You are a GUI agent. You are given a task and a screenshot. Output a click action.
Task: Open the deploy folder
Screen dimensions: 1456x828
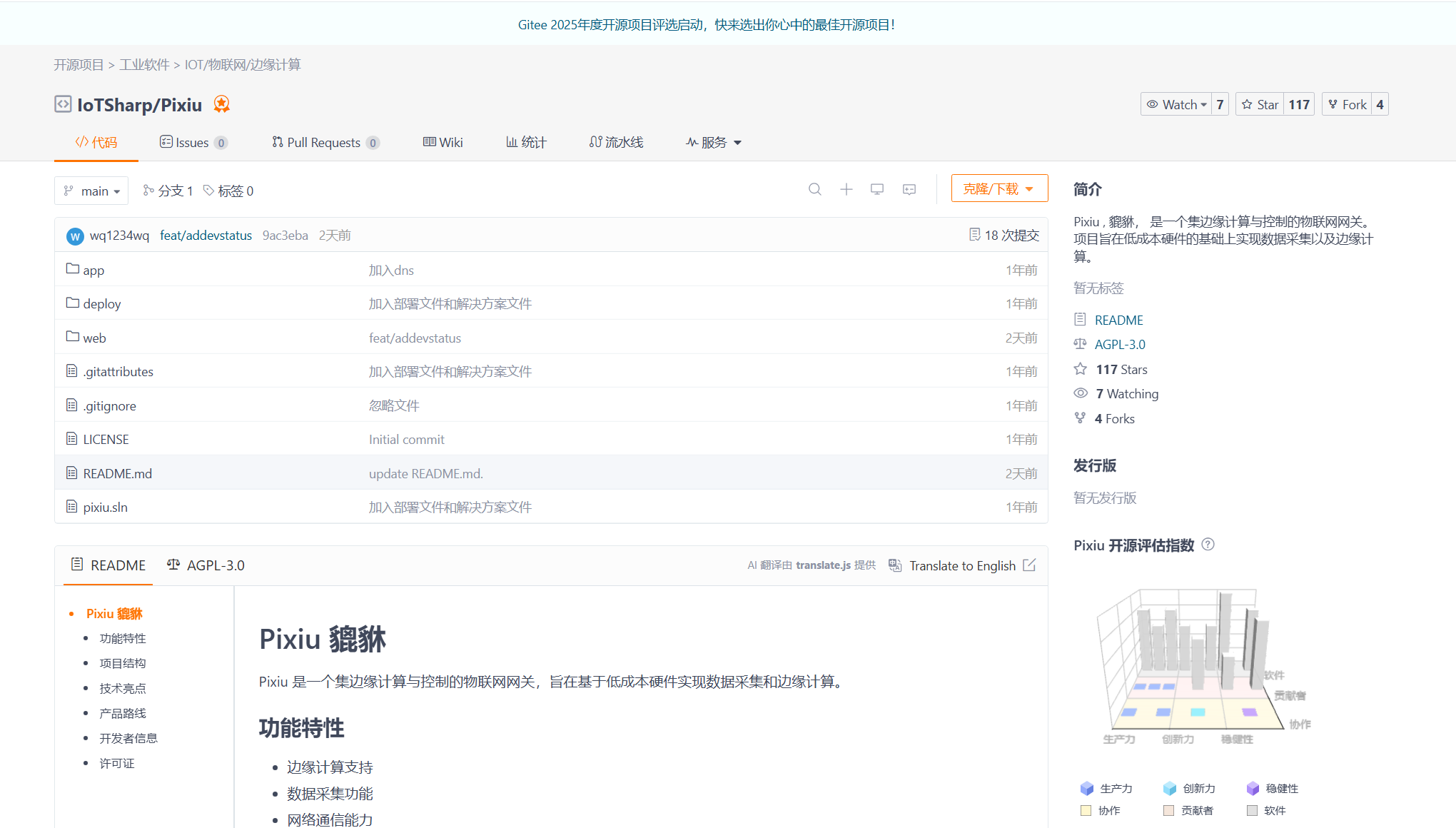coord(102,303)
